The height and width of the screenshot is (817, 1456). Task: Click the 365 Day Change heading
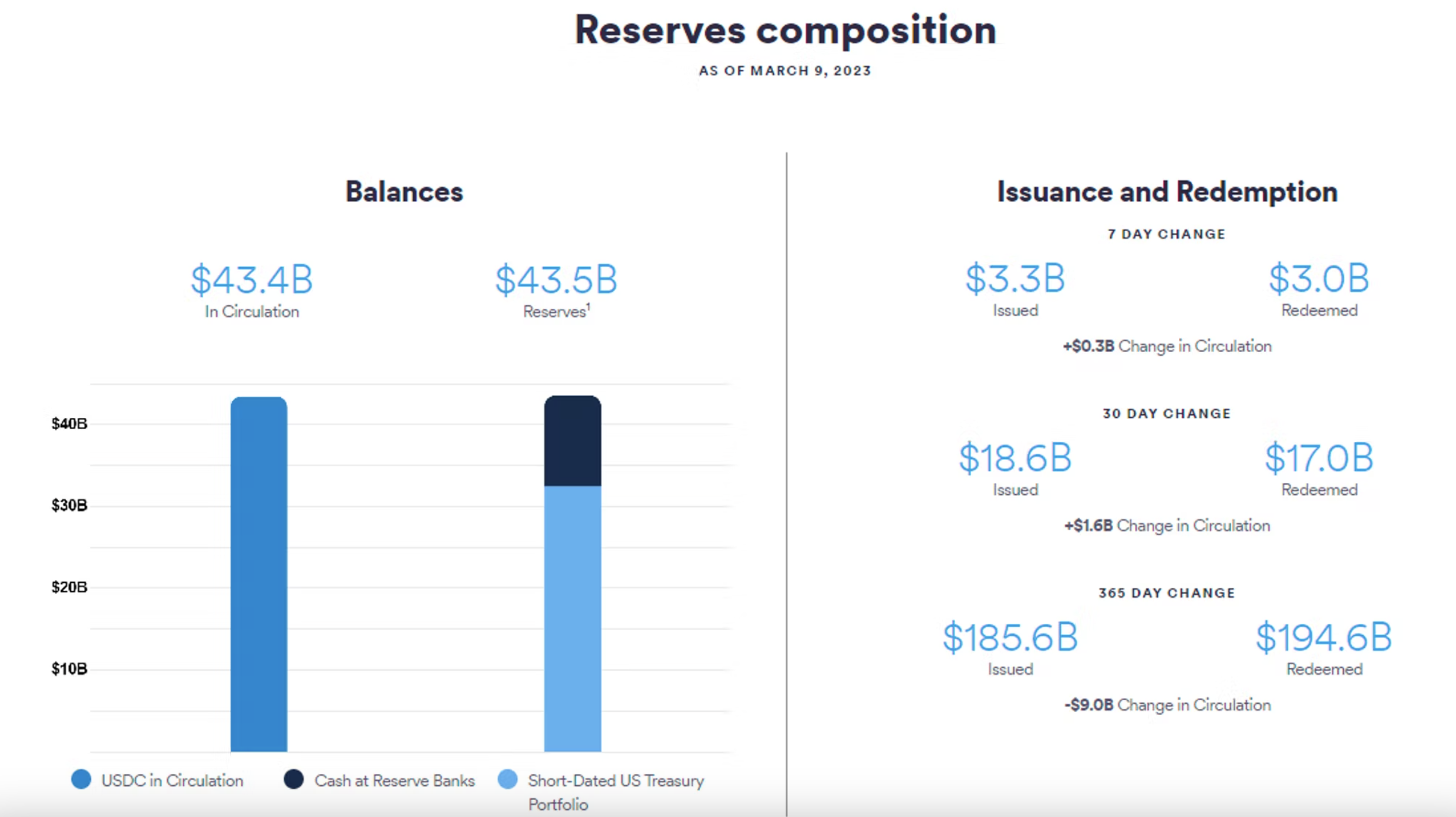coord(1167,593)
